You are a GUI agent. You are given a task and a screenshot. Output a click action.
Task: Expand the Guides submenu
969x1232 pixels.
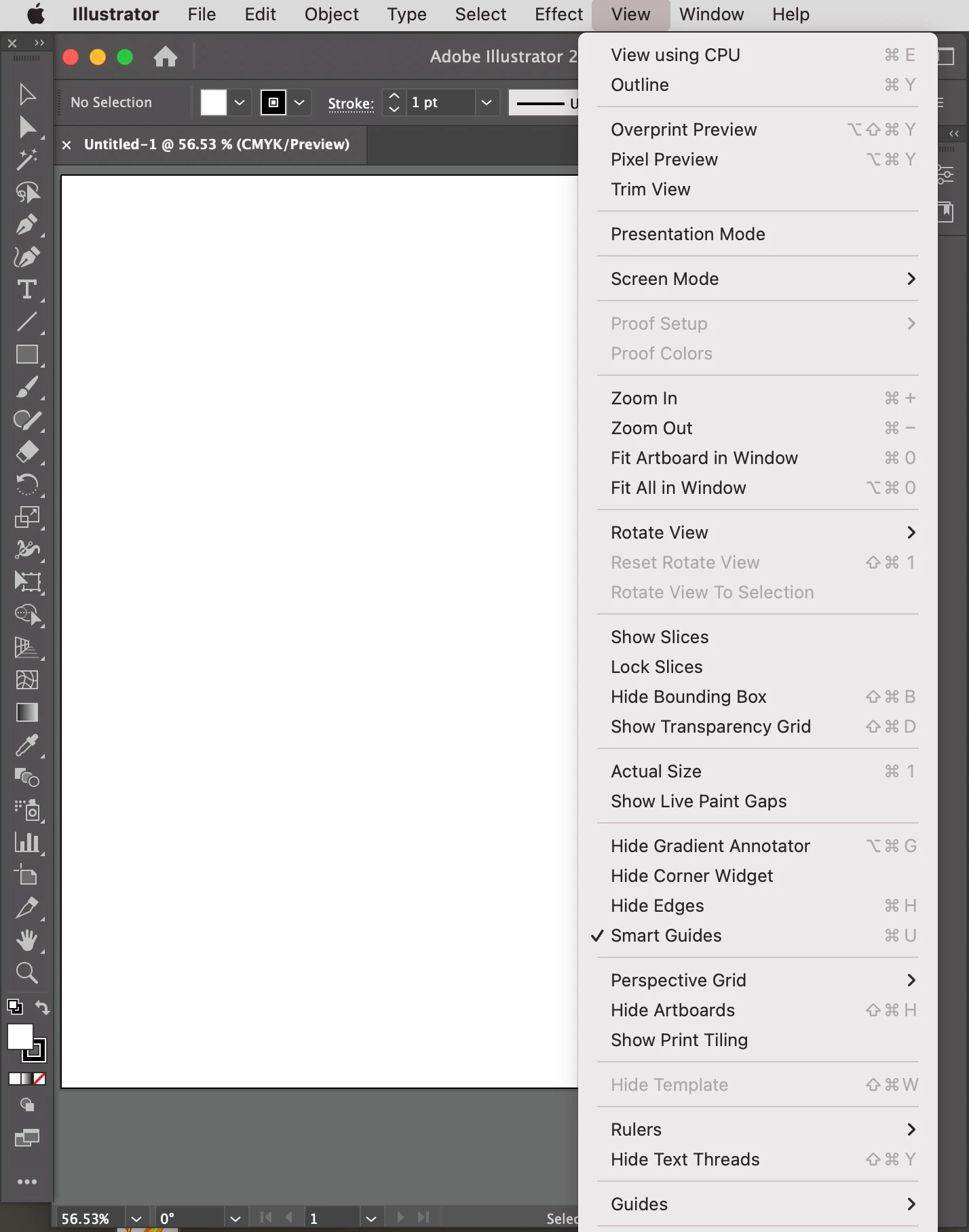tap(757, 1204)
